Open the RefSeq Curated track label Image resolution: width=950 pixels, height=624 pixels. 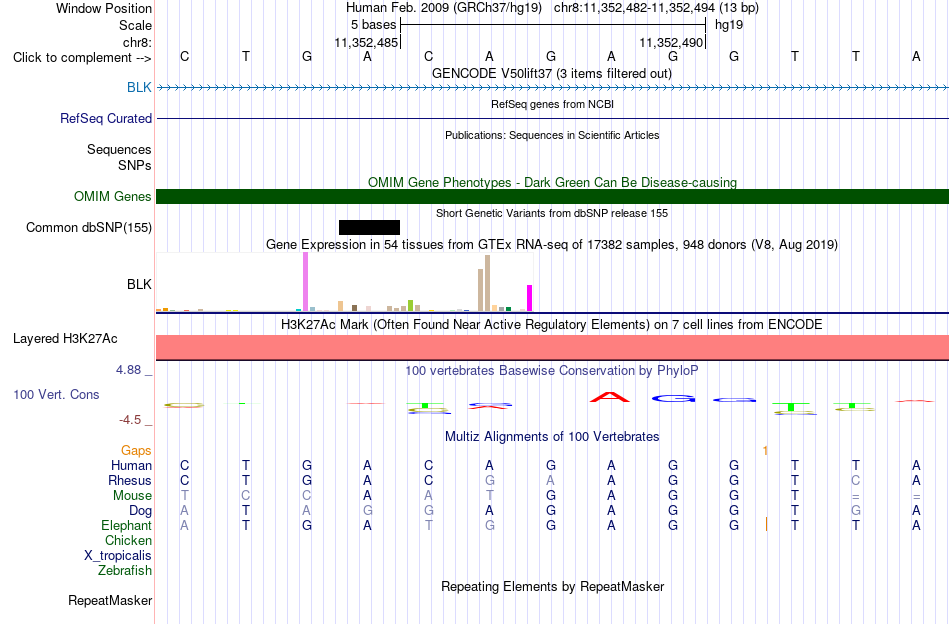click(106, 118)
